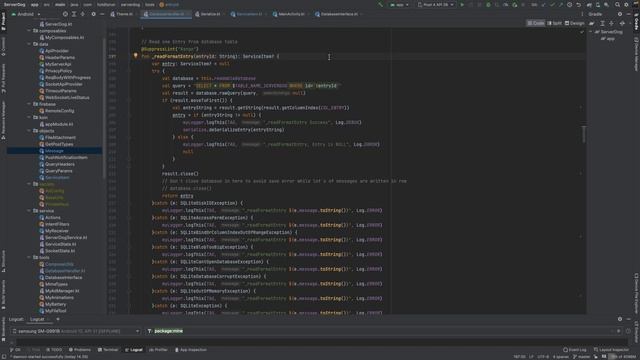Click the editor vertical scrollbar thumb

coord(584,134)
